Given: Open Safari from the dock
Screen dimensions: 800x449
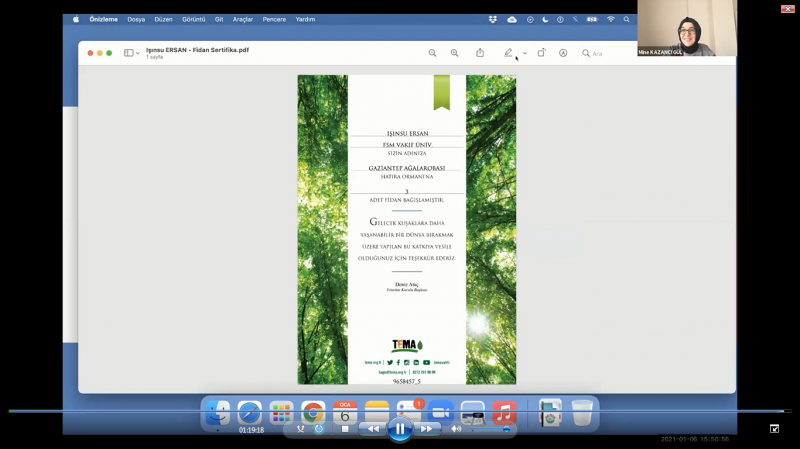Looking at the screenshot, I should [249, 412].
